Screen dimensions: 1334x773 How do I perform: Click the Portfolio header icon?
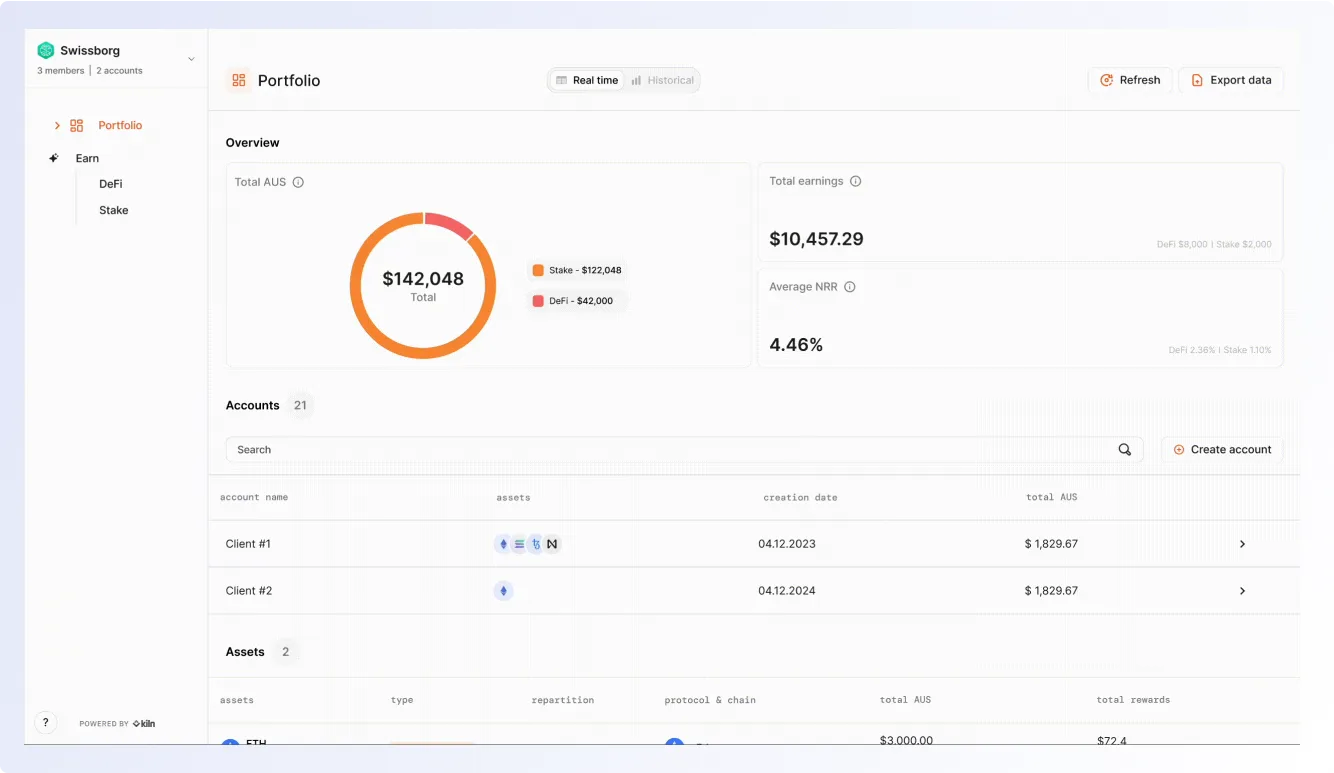[238, 80]
